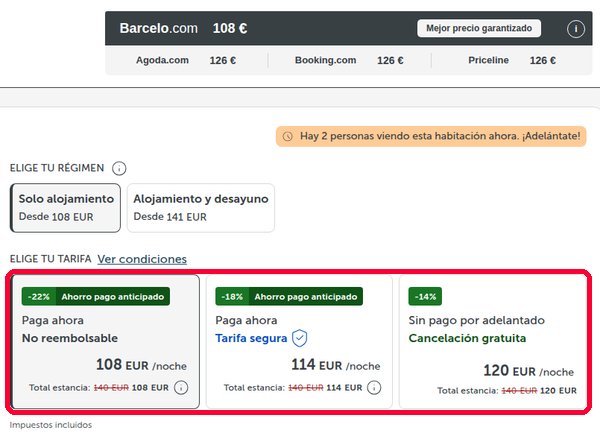Click 114 EUR /noche price
Viewport: 600px width, 436px height.
pyautogui.click(x=336, y=365)
